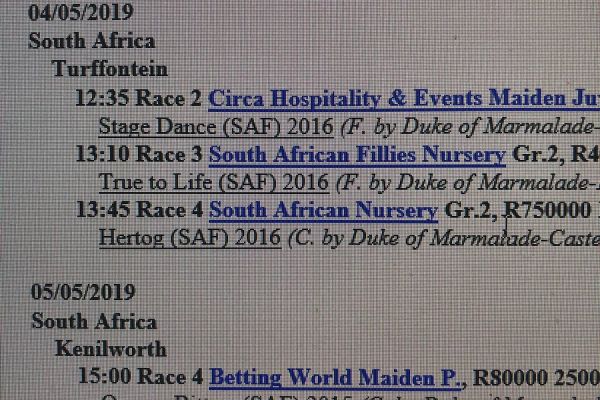Open South African Fillies Nursery link
The width and height of the screenshot is (600, 400).
[357, 155]
